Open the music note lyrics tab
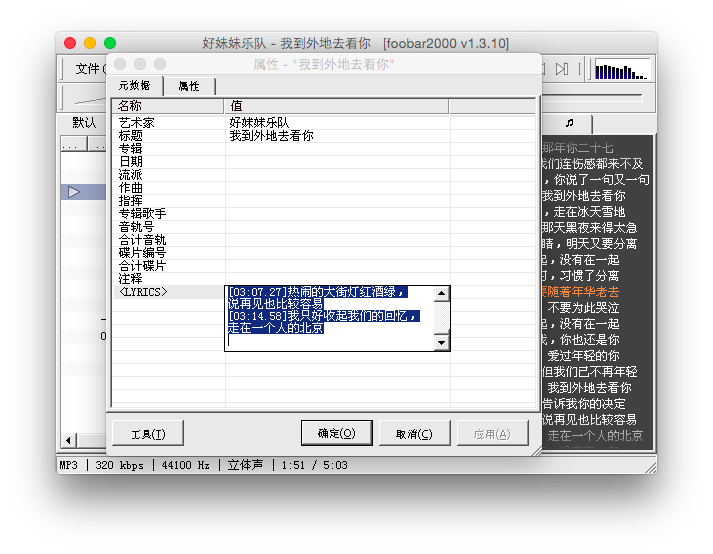The width and height of the screenshot is (713, 554). (569, 123)
